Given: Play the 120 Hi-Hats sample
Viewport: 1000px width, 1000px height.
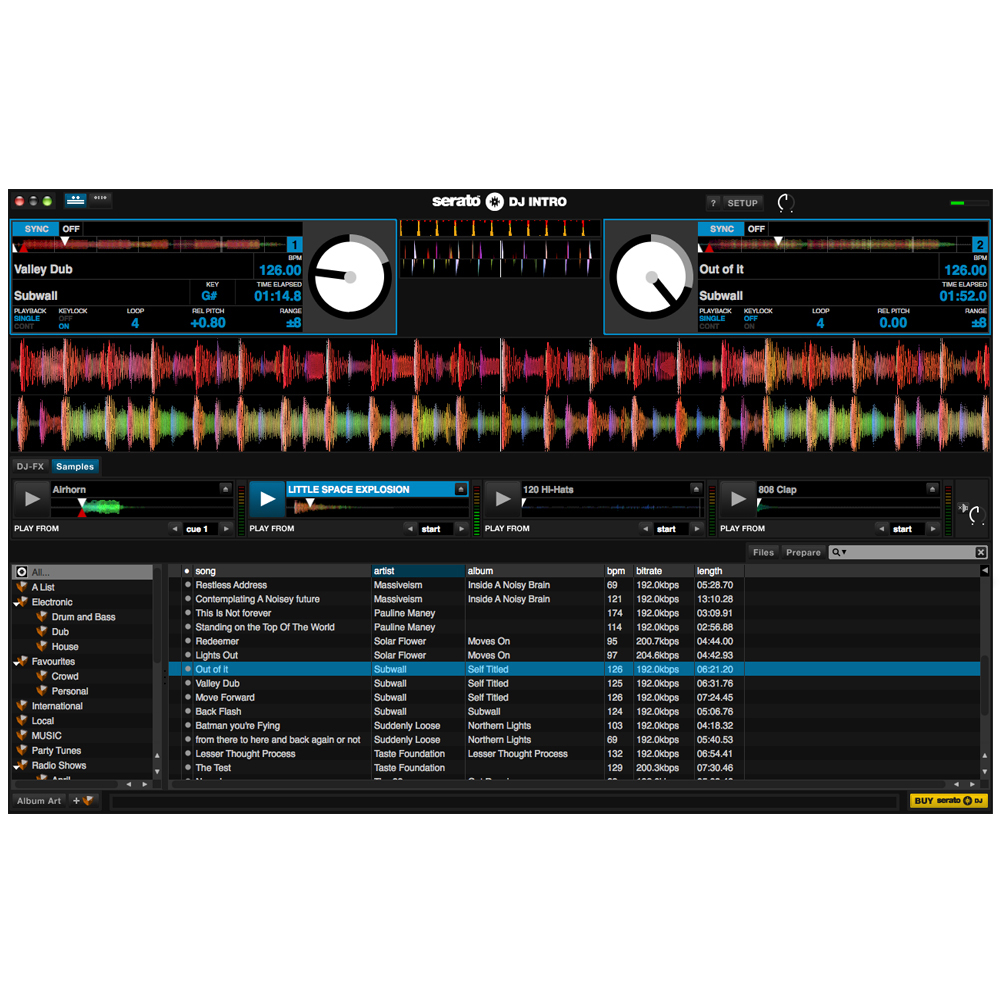Looking at the screenshot, I should tap(503, 499).
